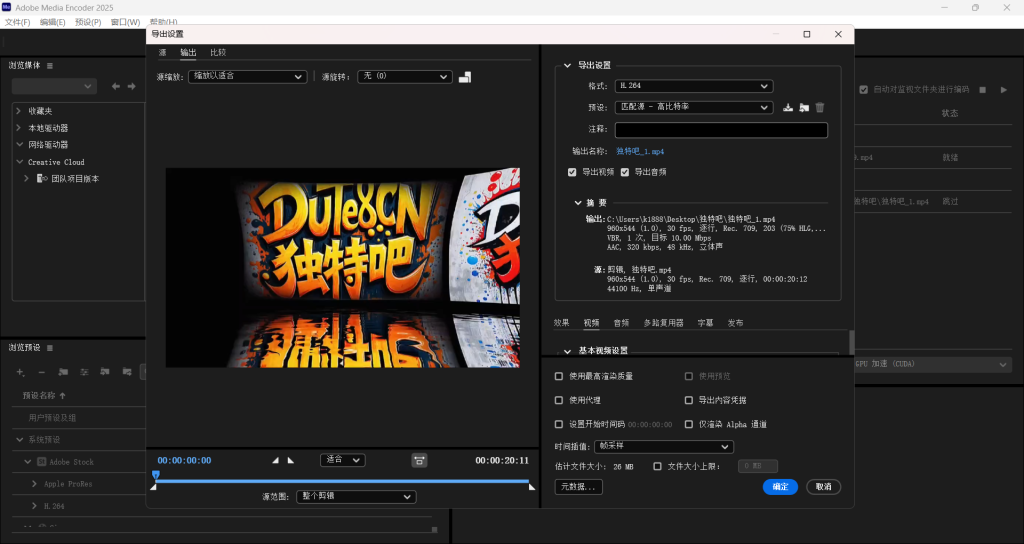Screen dimensions: 1024x544
Task: Click the import preset folder icon
Action: tap(804, 108)
